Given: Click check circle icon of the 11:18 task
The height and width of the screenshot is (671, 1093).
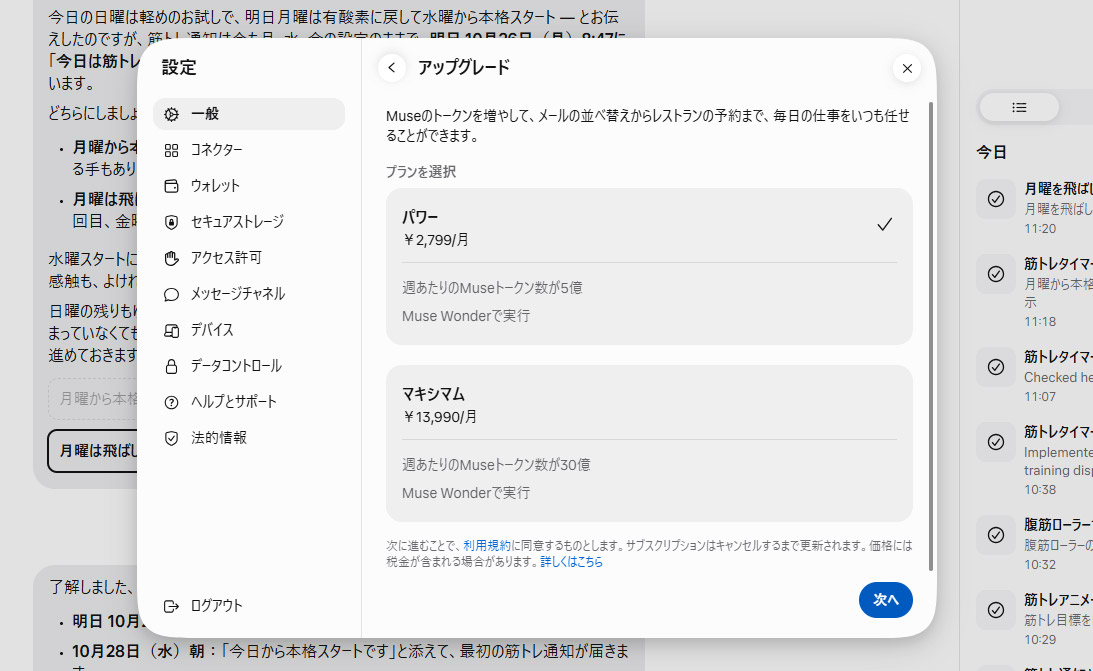Looking at the screenshot, I should [996, 274].
